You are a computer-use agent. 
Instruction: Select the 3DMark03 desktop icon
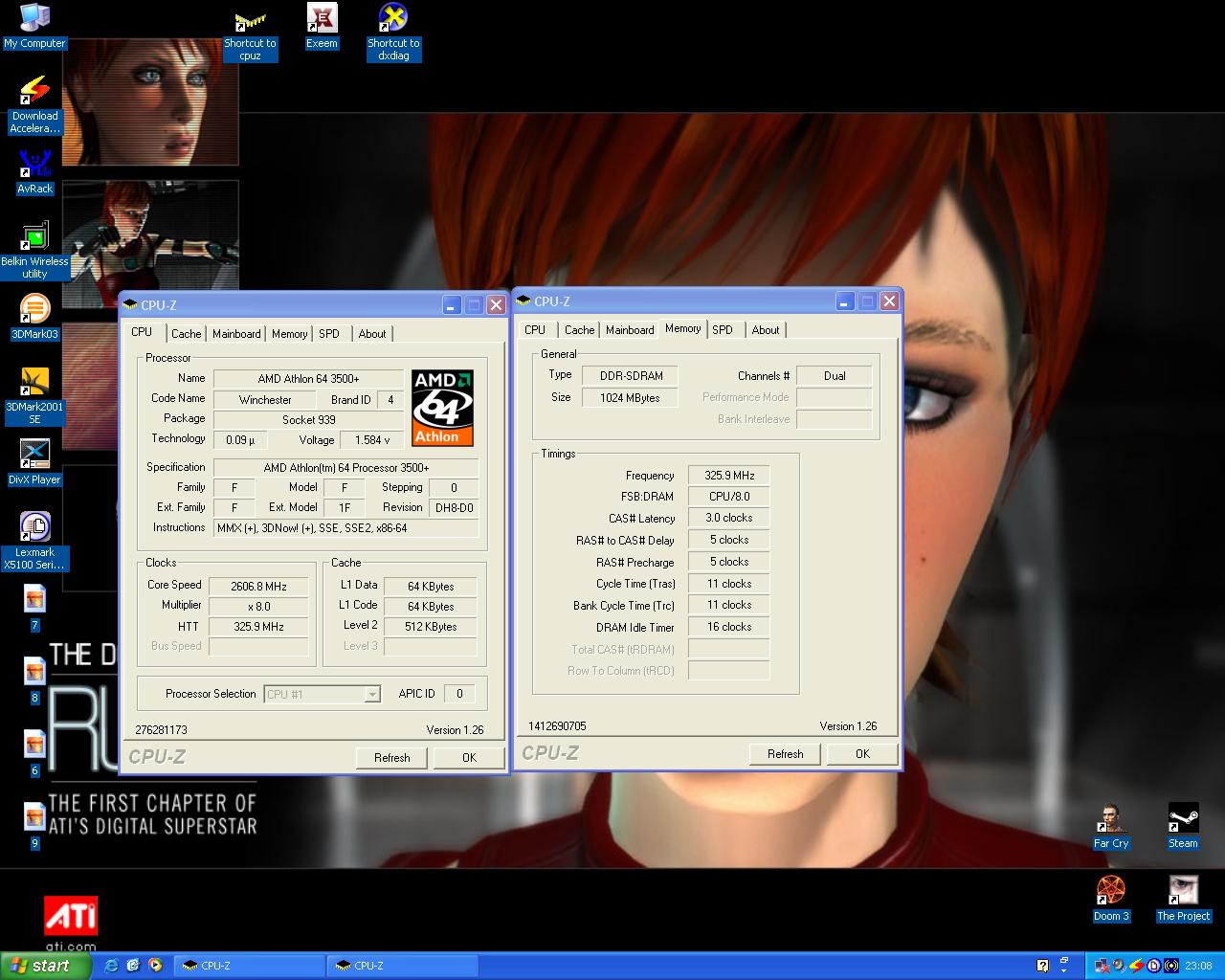[34, 318]
